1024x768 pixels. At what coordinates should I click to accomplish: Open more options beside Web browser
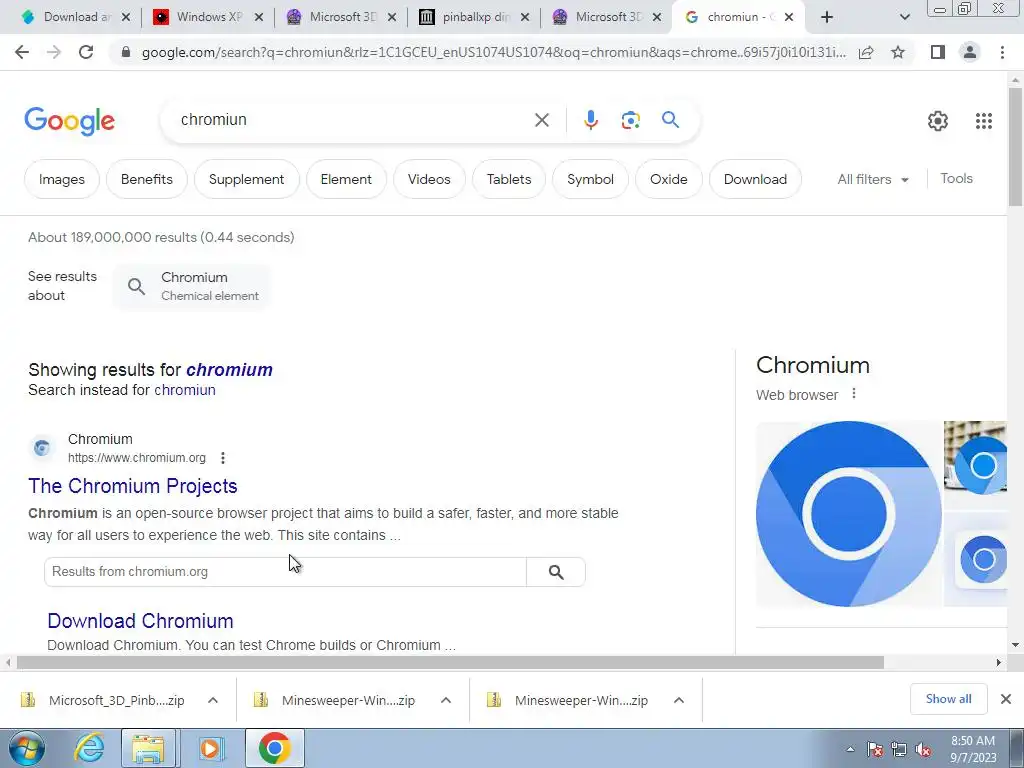click(854, 394)
